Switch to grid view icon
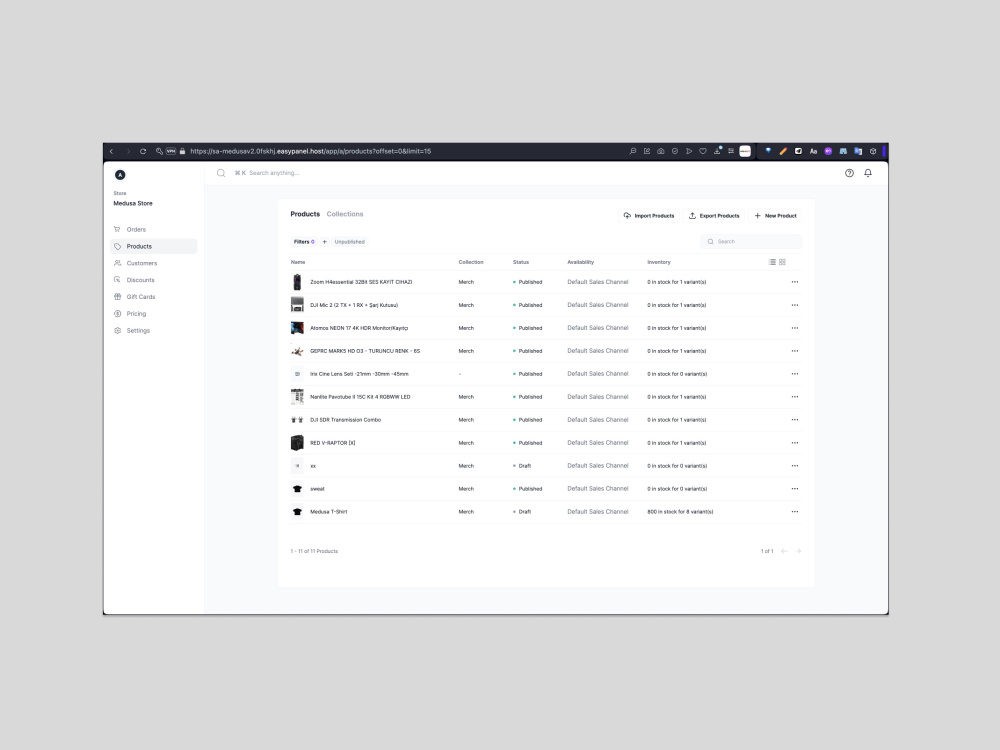This screenshot has width=1000, height=750. pos(783,262)
